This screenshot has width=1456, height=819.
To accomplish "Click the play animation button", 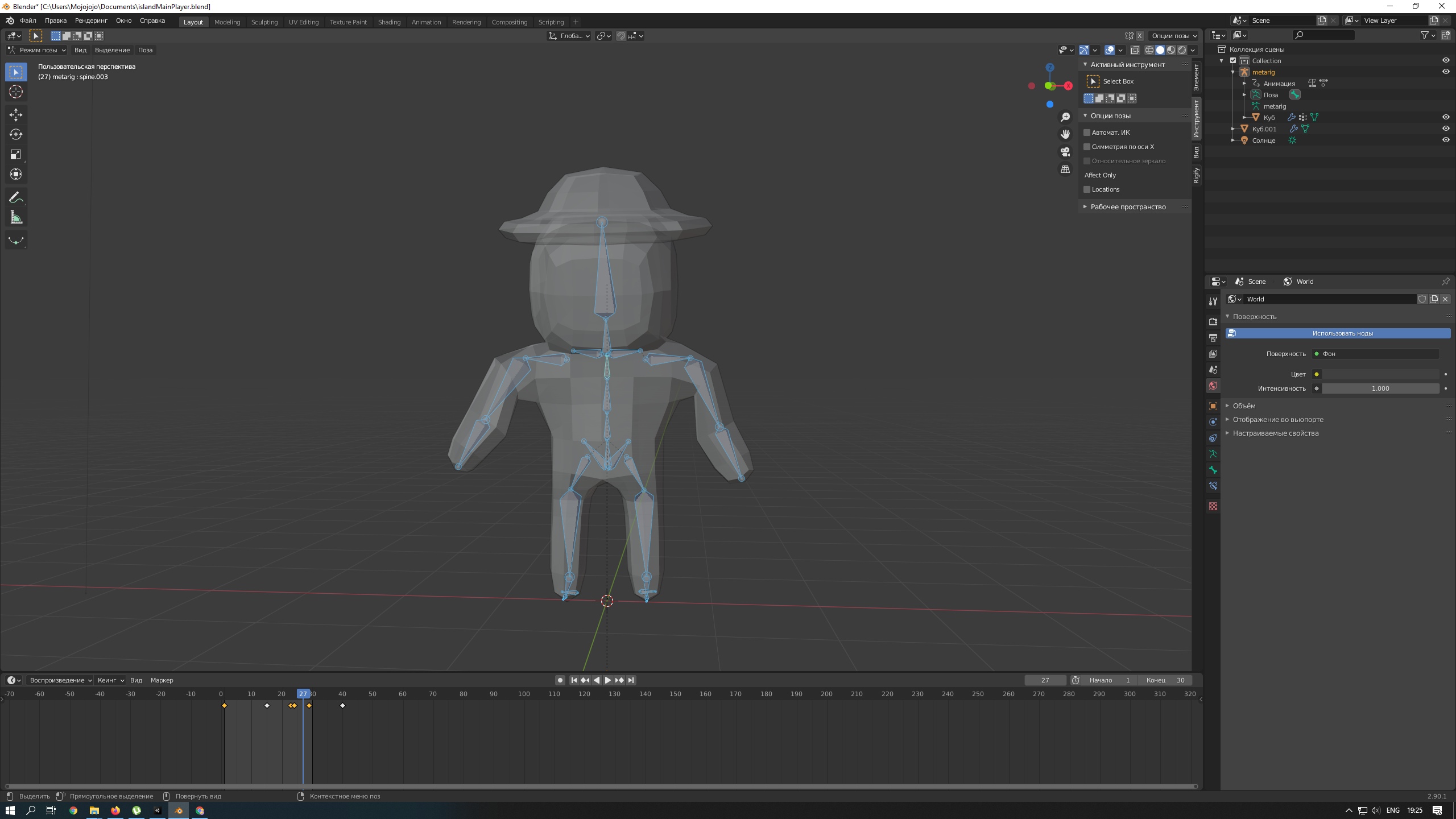I will click(x=607, y=680).
